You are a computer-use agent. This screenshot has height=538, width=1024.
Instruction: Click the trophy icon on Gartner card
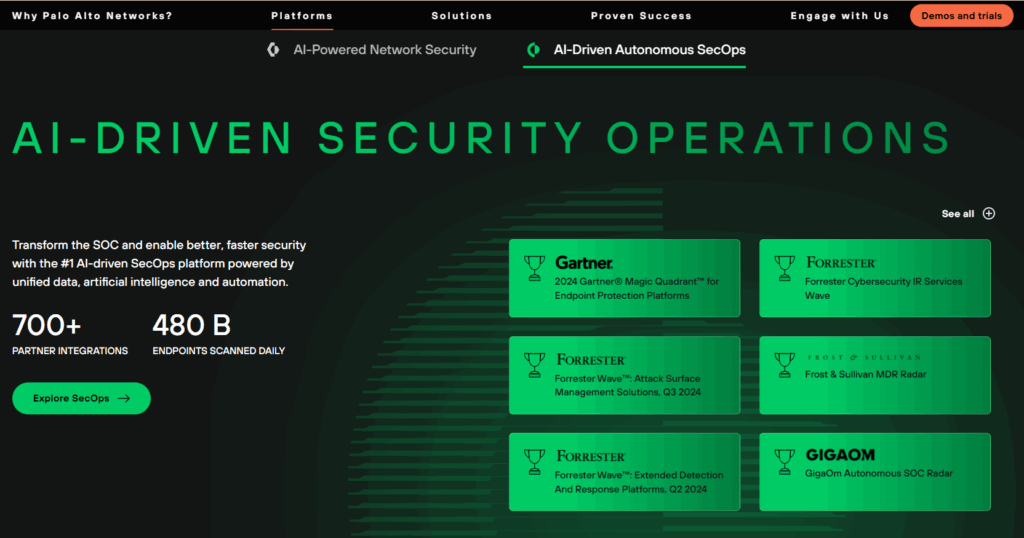click(534, 268)
